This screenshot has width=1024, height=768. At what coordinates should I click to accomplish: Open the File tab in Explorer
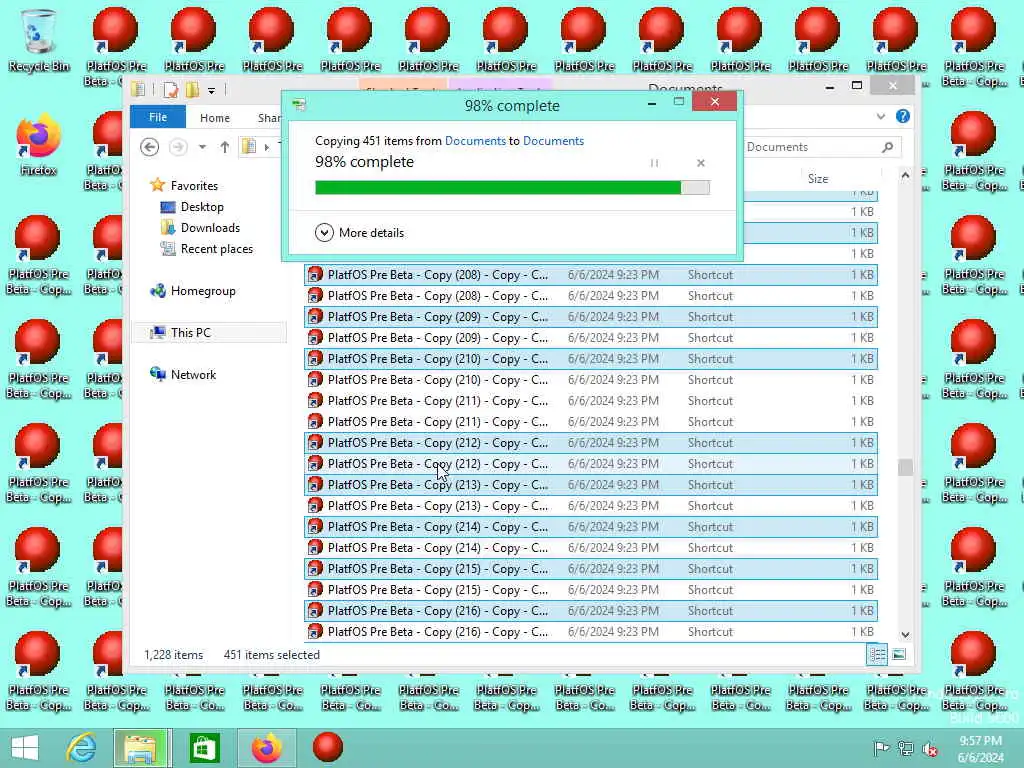[158, 118]
